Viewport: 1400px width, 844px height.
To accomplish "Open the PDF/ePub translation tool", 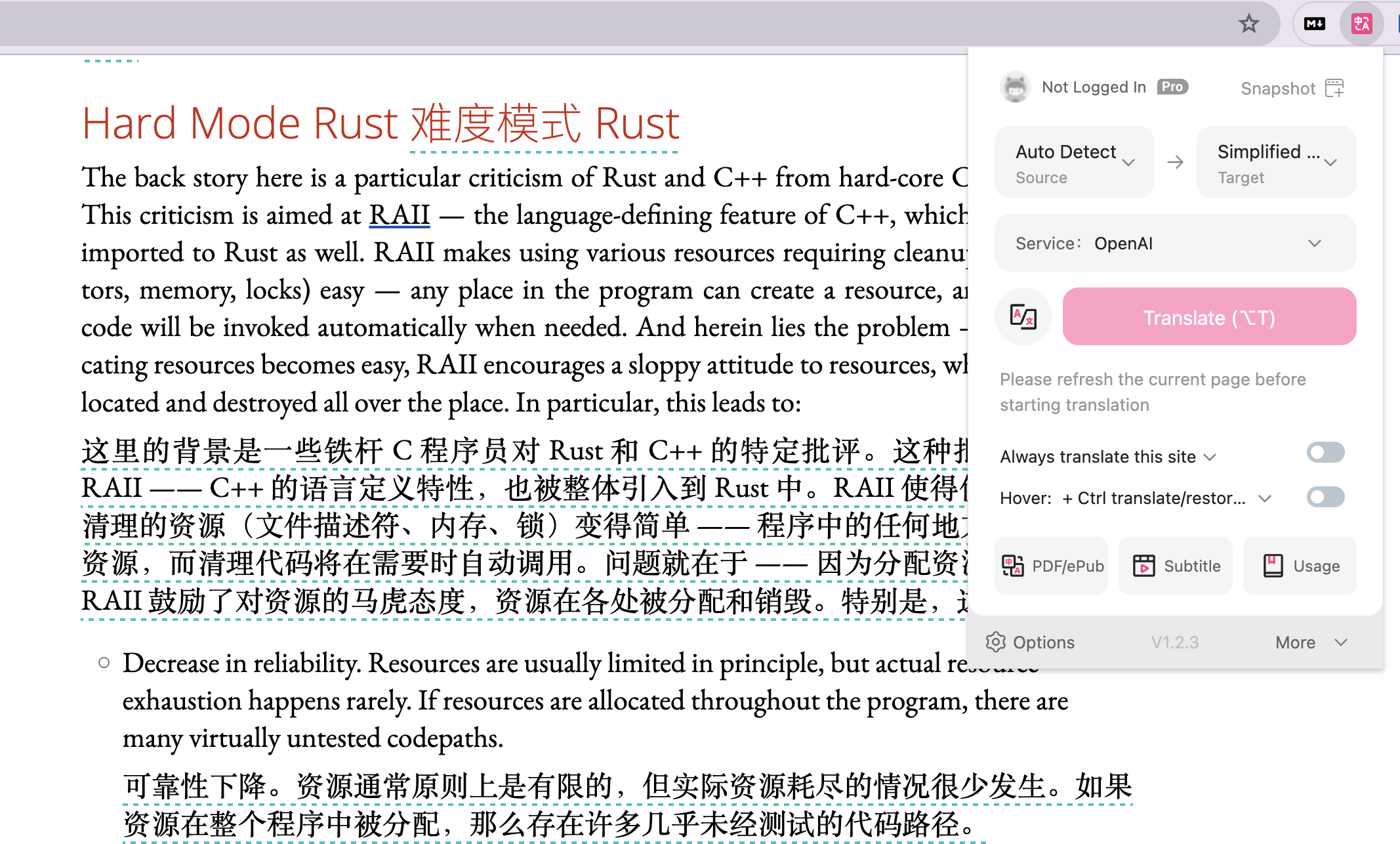I will point(1052,566).
